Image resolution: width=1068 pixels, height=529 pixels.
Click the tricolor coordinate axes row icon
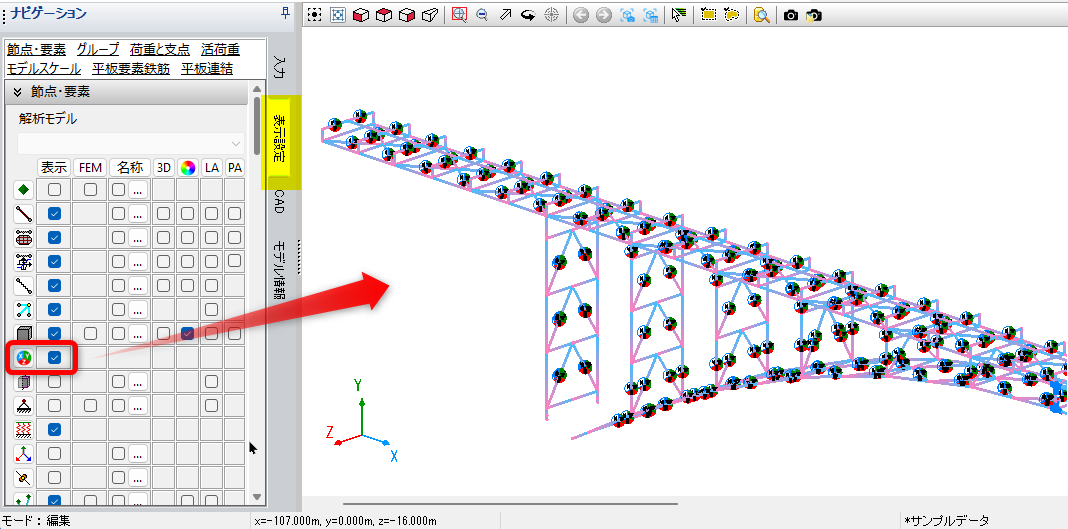tap(24, 453)
